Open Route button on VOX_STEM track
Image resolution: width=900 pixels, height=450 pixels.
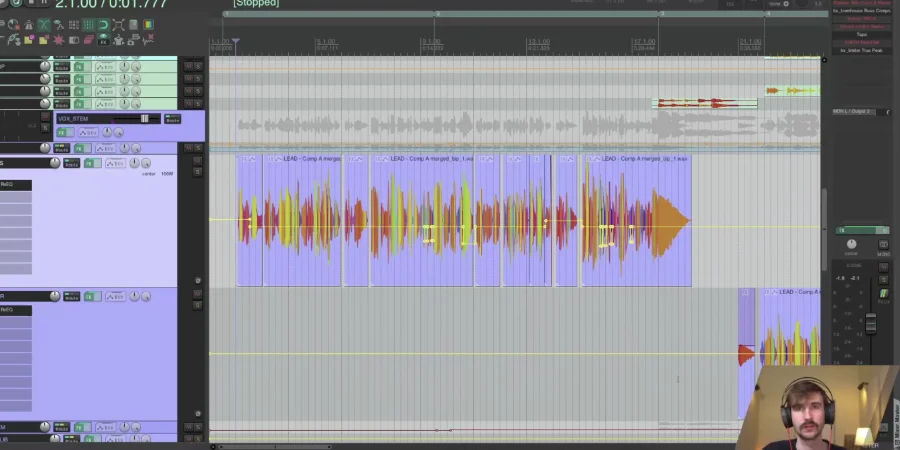click(173, 119)
